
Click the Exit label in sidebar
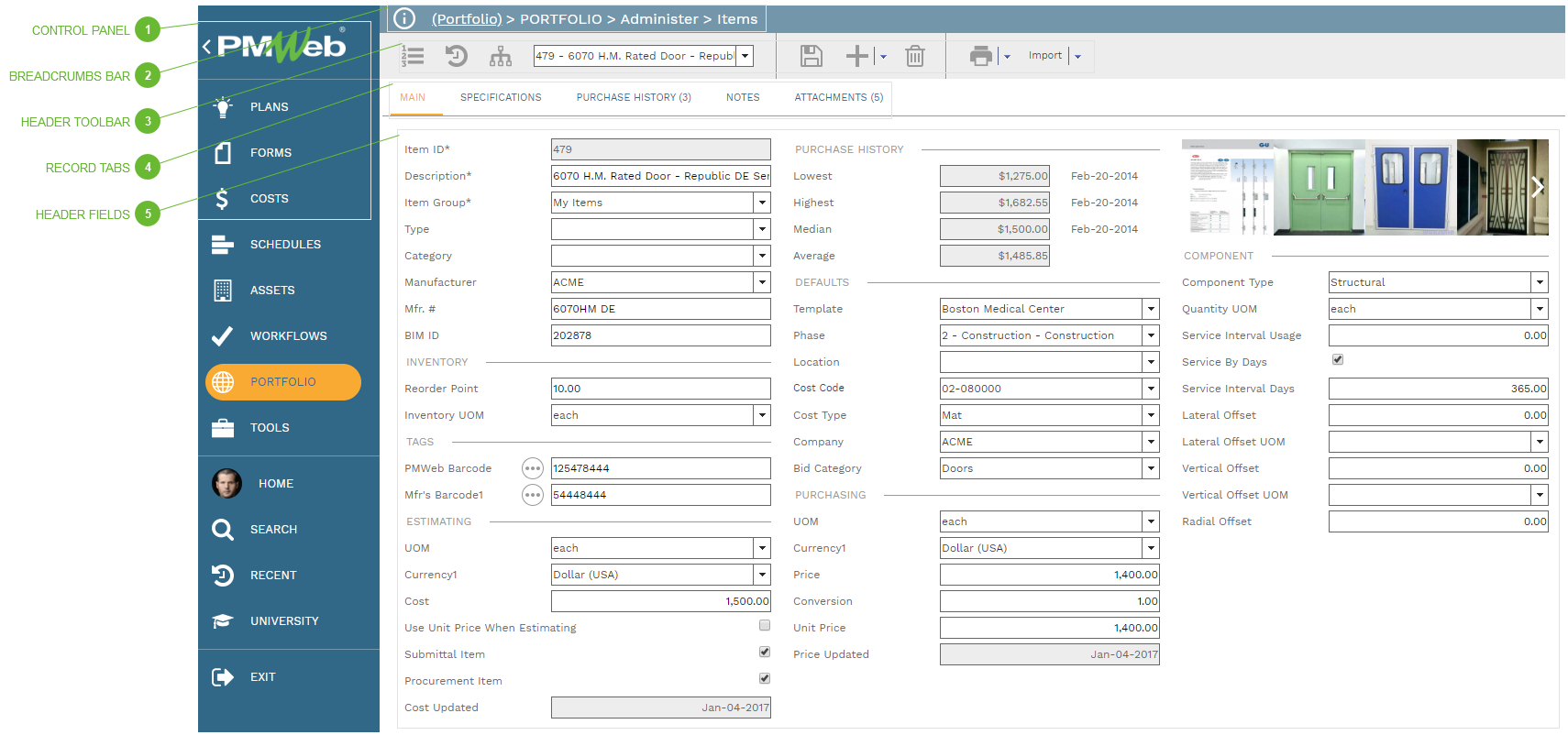coord(262,677)
